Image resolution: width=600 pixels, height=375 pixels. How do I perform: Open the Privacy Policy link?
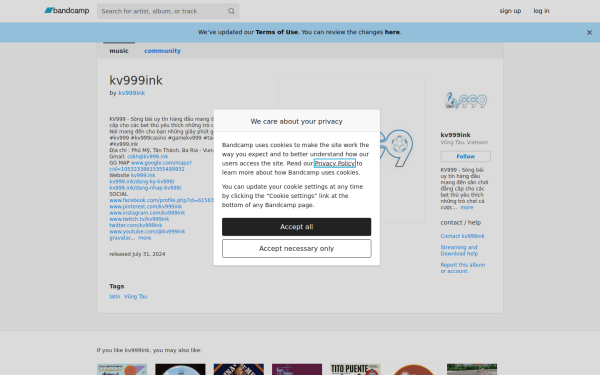pos(334,163)
